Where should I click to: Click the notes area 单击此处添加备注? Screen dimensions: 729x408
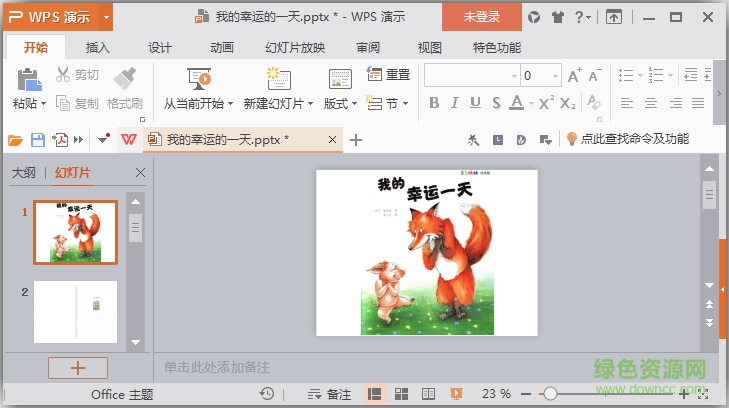pos(217,368)
